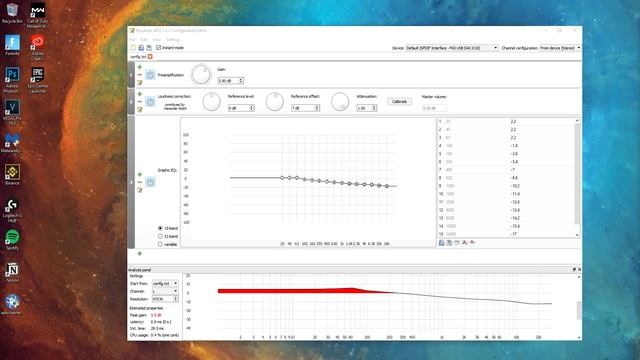The width and height of the screenshot is (640, 360).
Task: Click the Attenuation spinbox arrows
Action: click(x=374, y=108)
